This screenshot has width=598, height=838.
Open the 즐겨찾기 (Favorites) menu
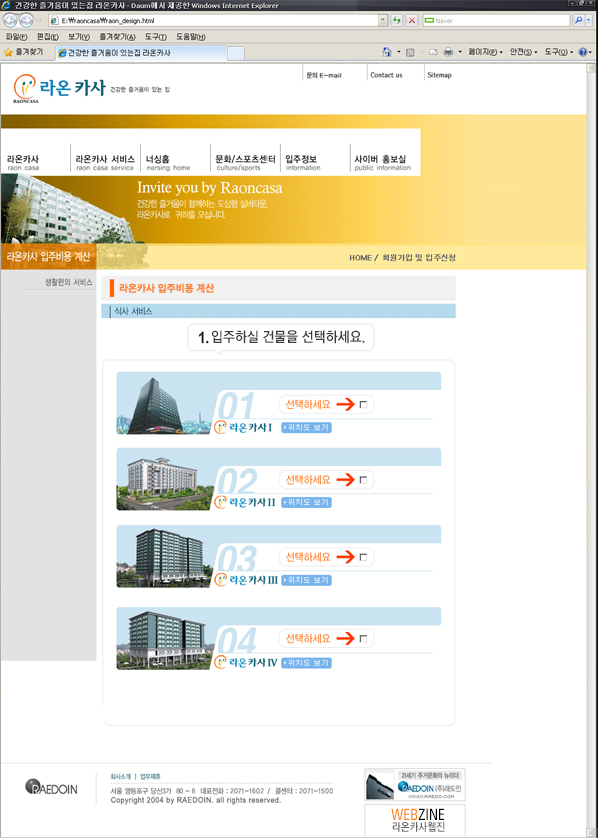pyautogui.click(x=117, y=37)
